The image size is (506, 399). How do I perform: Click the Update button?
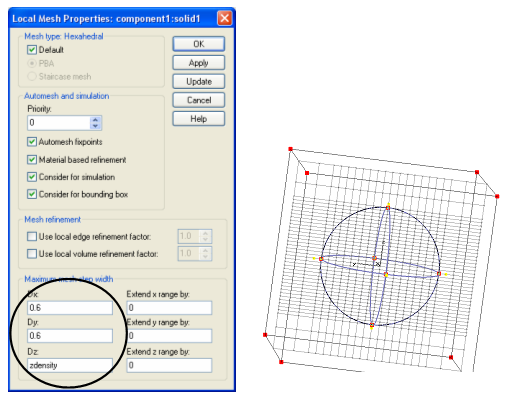click(199, 81)
